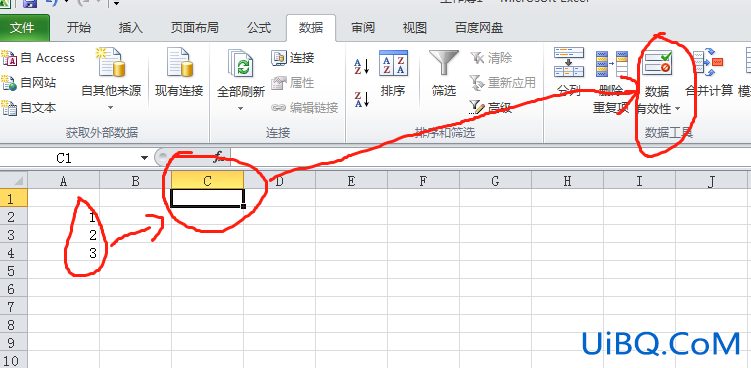This screenshot has height=368, width=751.
Task: Select column F header
Action: pos(423,181)
